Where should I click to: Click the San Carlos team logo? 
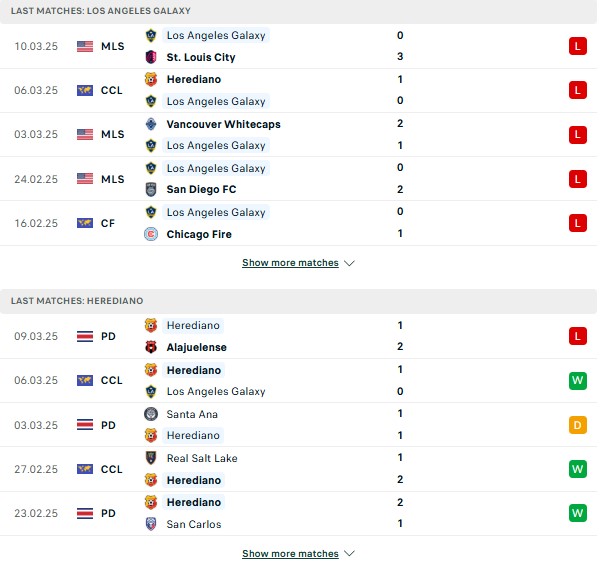coord(151,524)
